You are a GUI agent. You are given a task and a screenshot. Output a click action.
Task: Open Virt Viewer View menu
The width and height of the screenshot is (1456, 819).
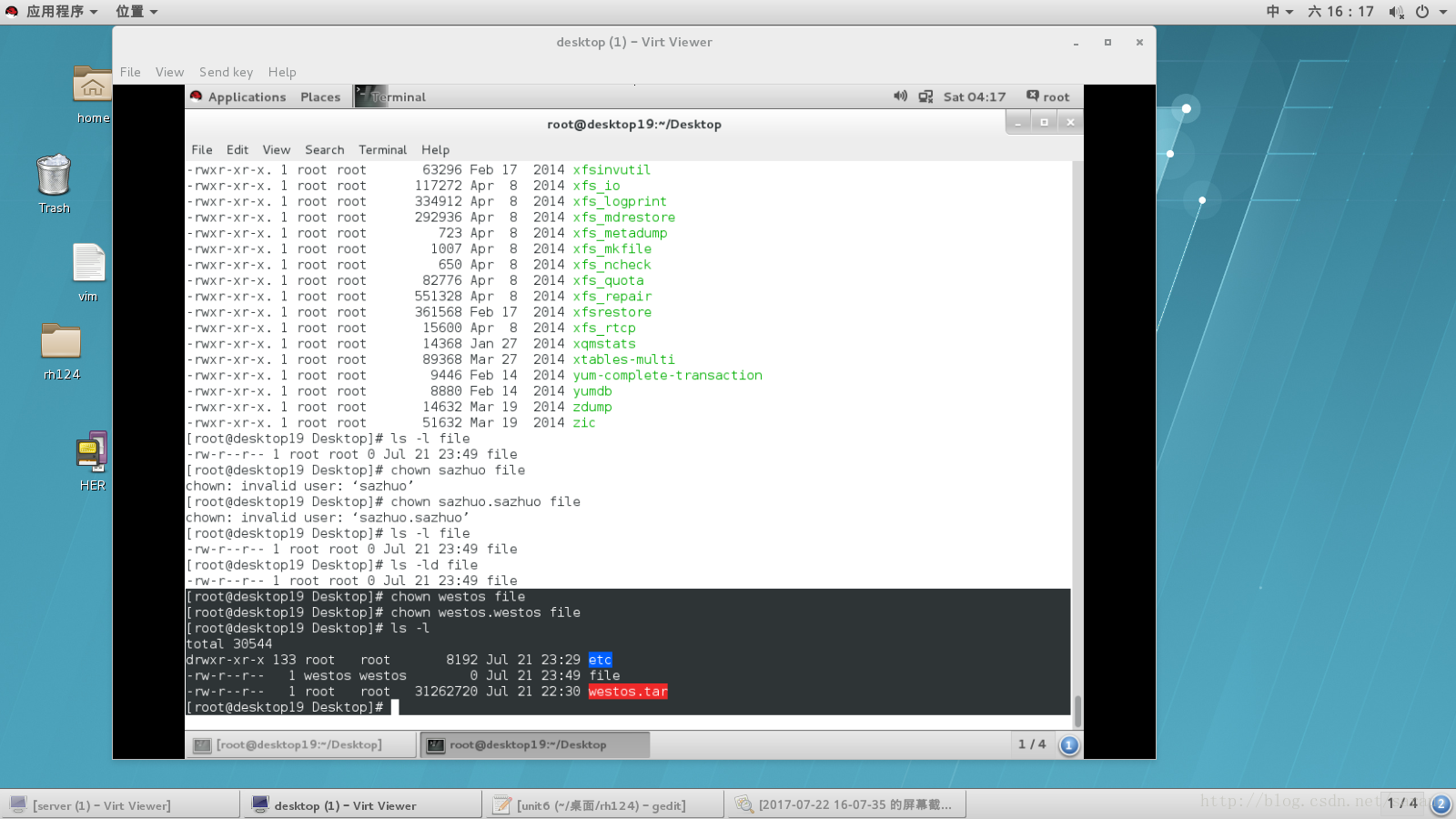pos(169,72)
